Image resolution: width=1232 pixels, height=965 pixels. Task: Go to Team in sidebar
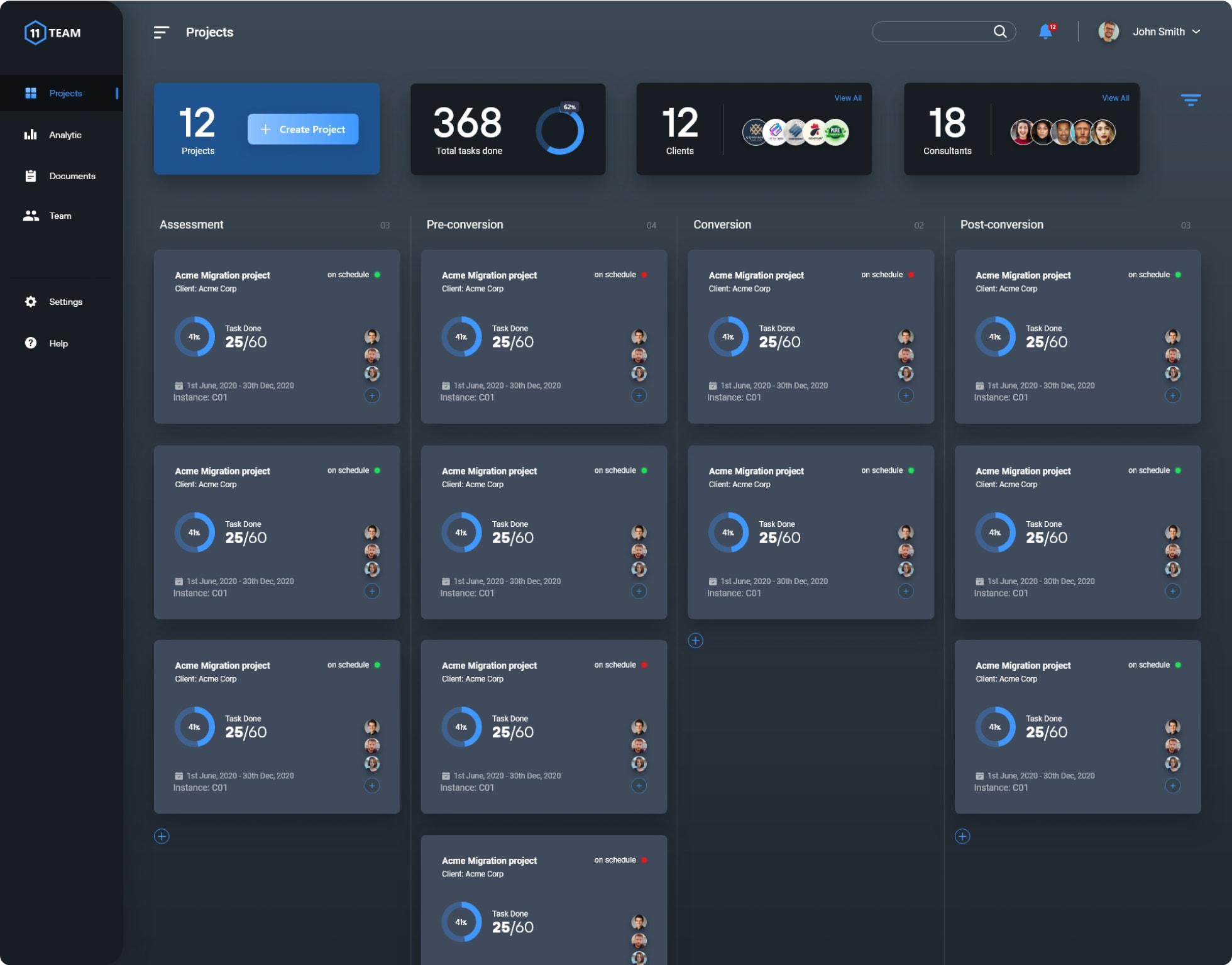60,216
